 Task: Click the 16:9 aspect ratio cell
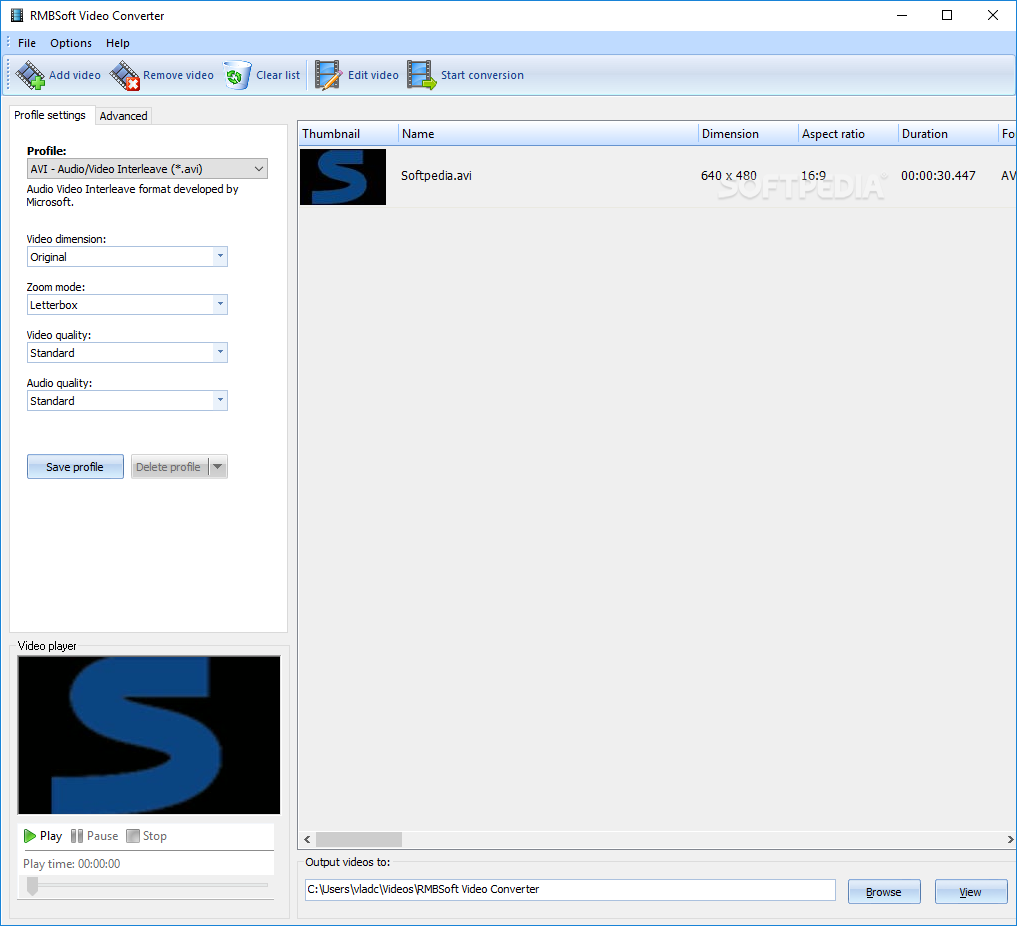tap(813, 176)
